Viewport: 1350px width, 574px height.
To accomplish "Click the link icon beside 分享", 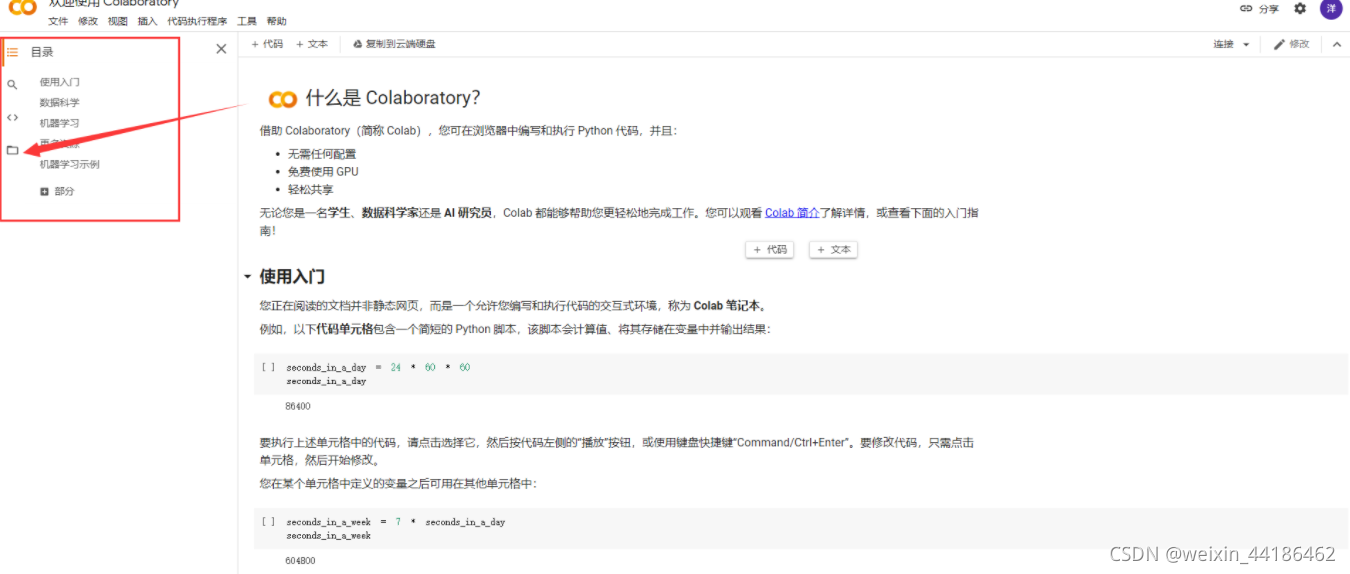I will point(1246,8).
